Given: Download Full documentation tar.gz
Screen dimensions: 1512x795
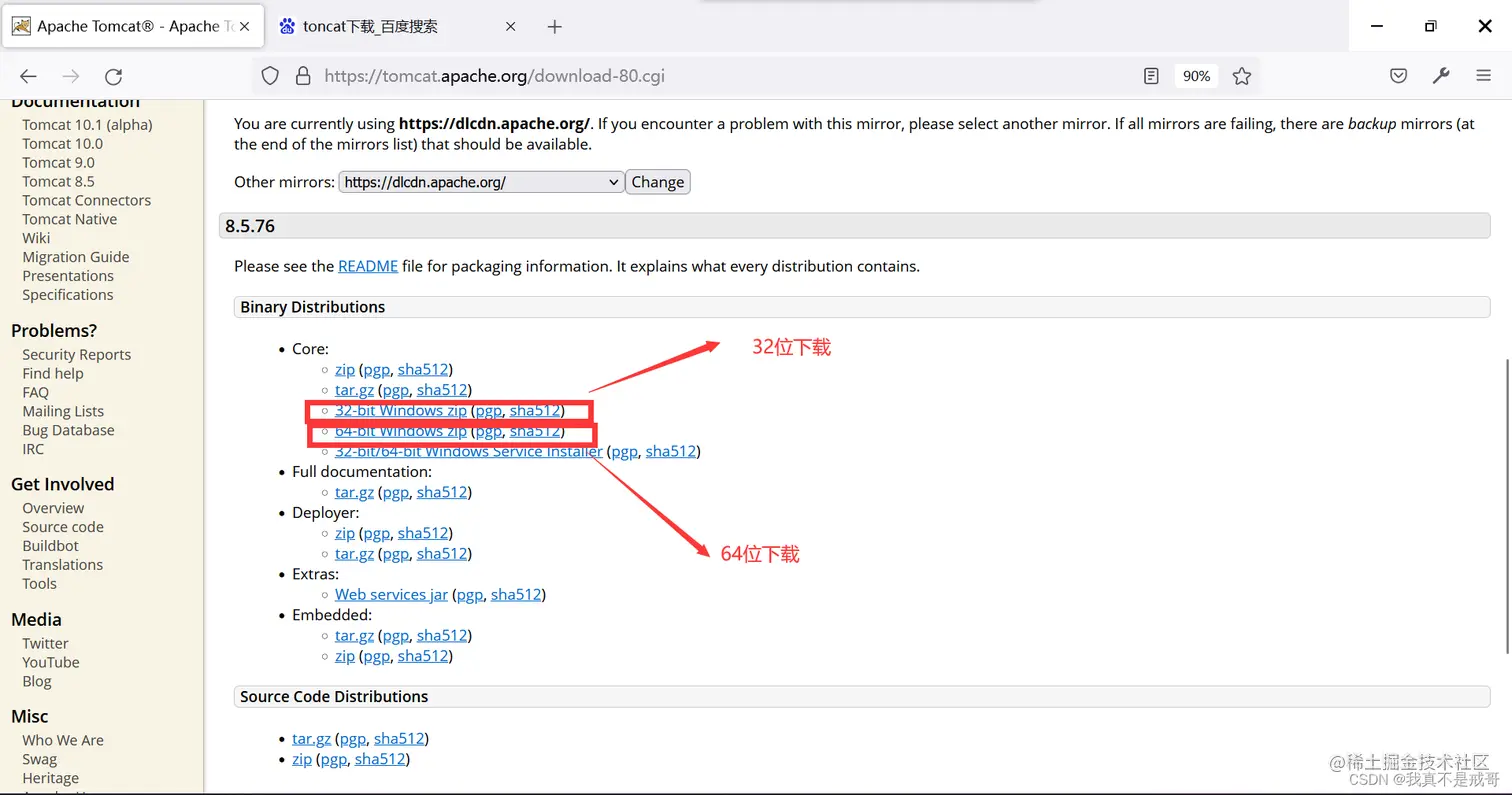Looking at the screenshot, I should pos(354,492).
